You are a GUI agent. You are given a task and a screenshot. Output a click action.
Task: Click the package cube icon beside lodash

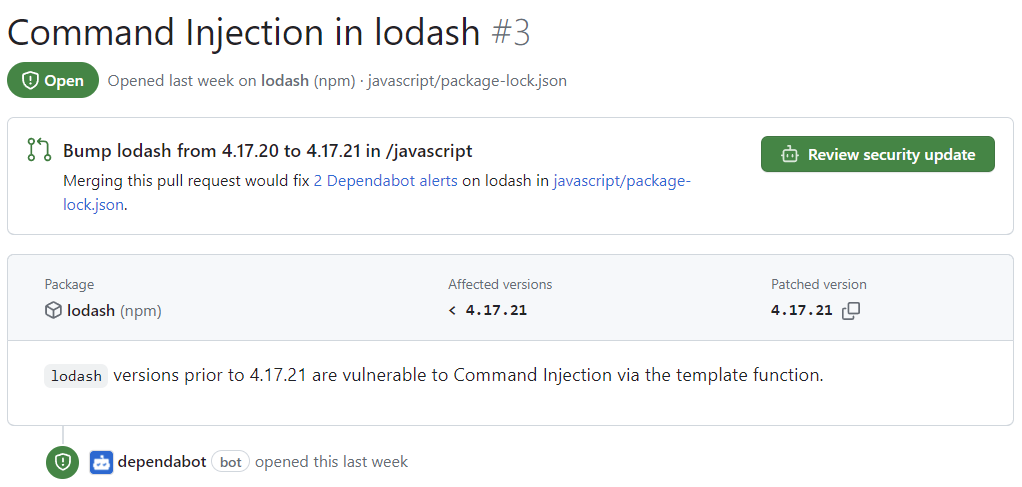[x=53, y=311]
